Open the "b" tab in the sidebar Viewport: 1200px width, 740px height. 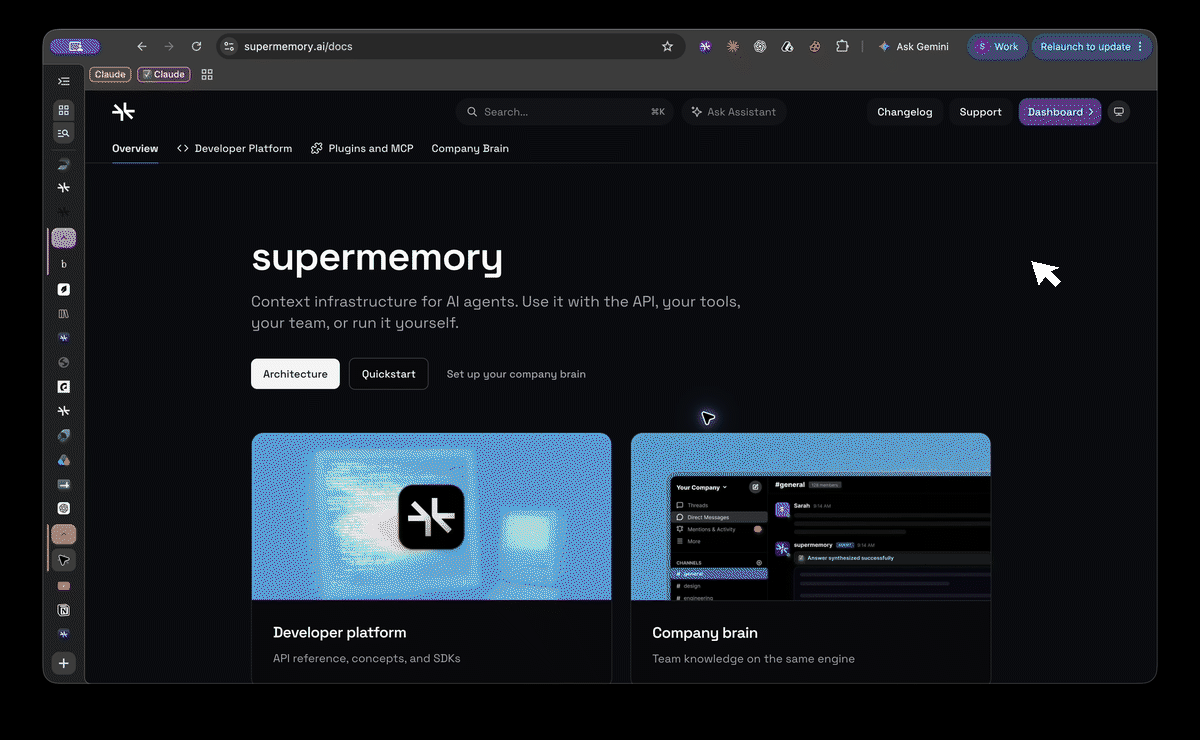(64, 264)
